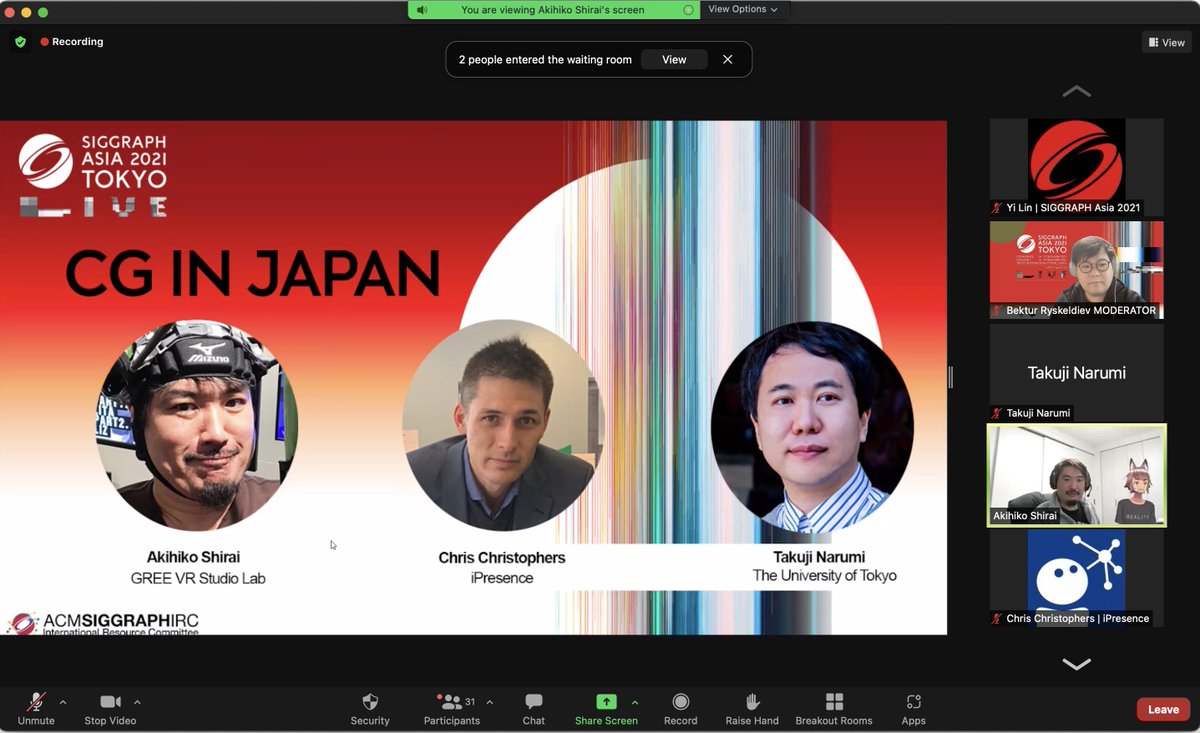This screenshot has width=1200, height=733.
Task: Open audio options arrow beside Unmute
Action: tap(63, 702)
